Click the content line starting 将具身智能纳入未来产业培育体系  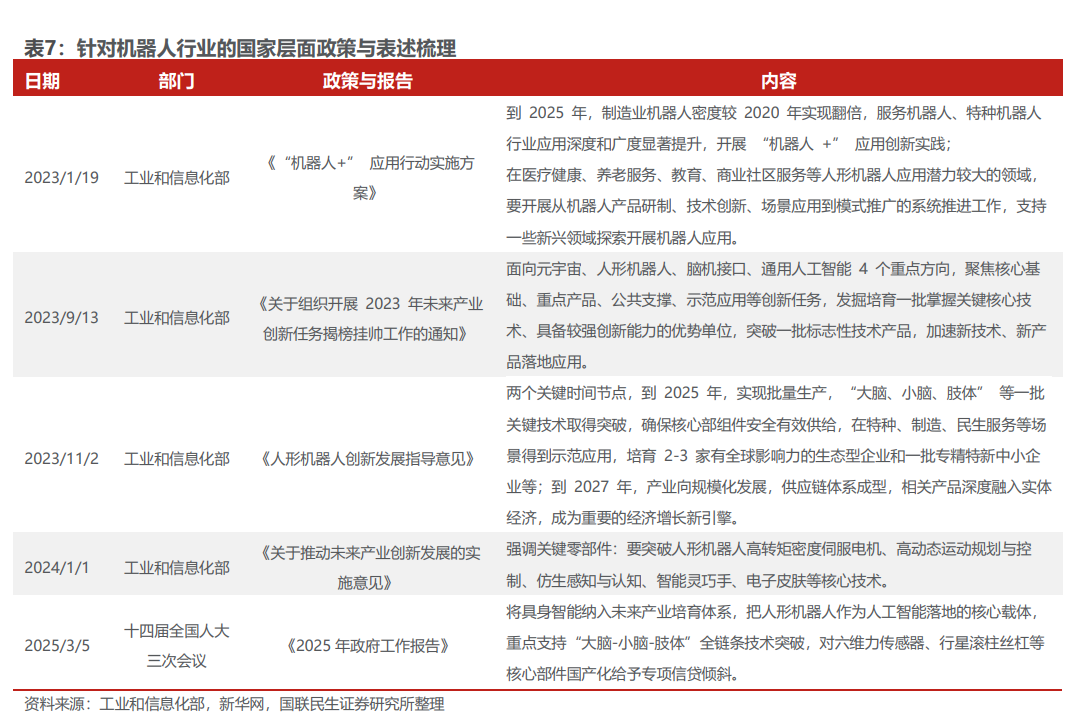(773, 611)
